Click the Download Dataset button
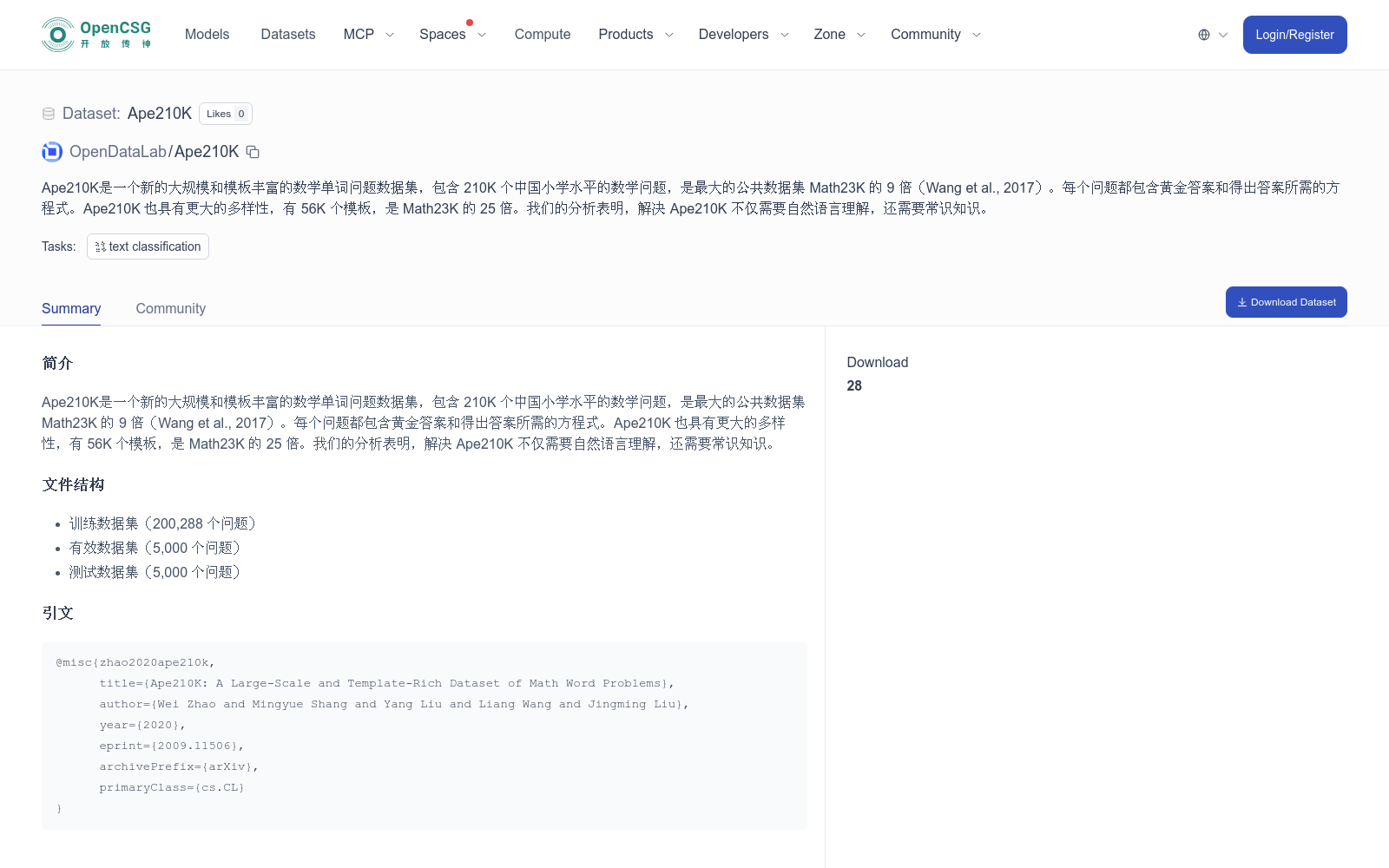 (1287, 302)
